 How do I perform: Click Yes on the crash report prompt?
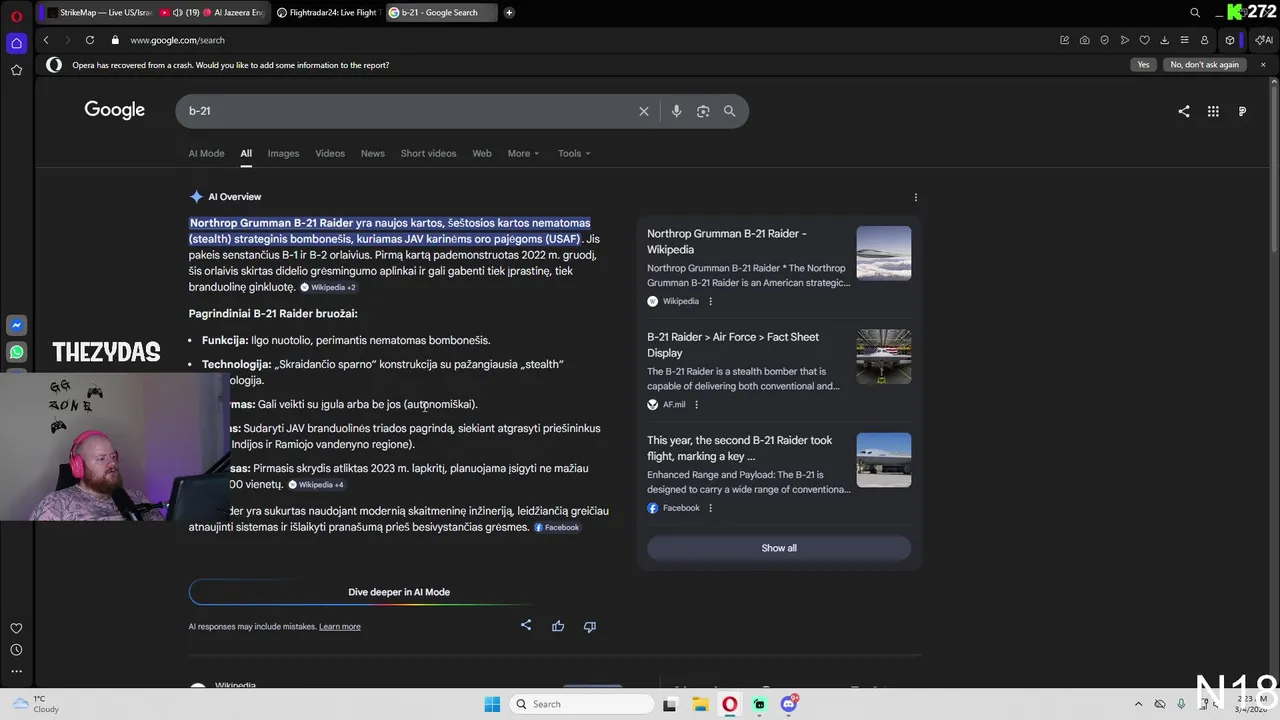click(x=1143, y=65)
